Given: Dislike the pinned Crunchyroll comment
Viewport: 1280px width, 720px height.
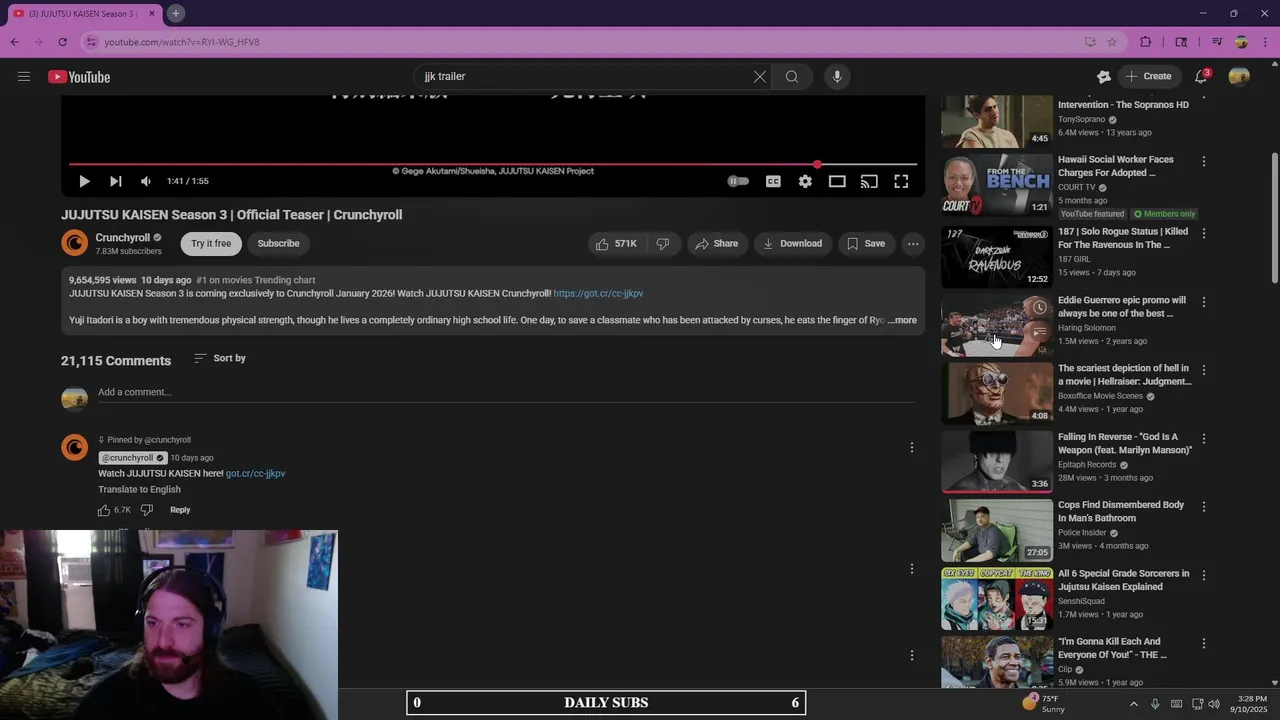Looking at the screenshot, I should pyautogui.click(x=147, y=510).
